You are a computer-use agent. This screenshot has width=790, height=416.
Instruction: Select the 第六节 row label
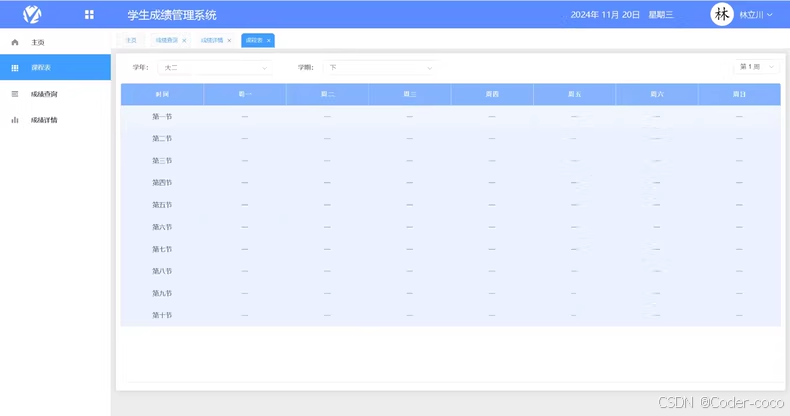(x=162, y=227)
